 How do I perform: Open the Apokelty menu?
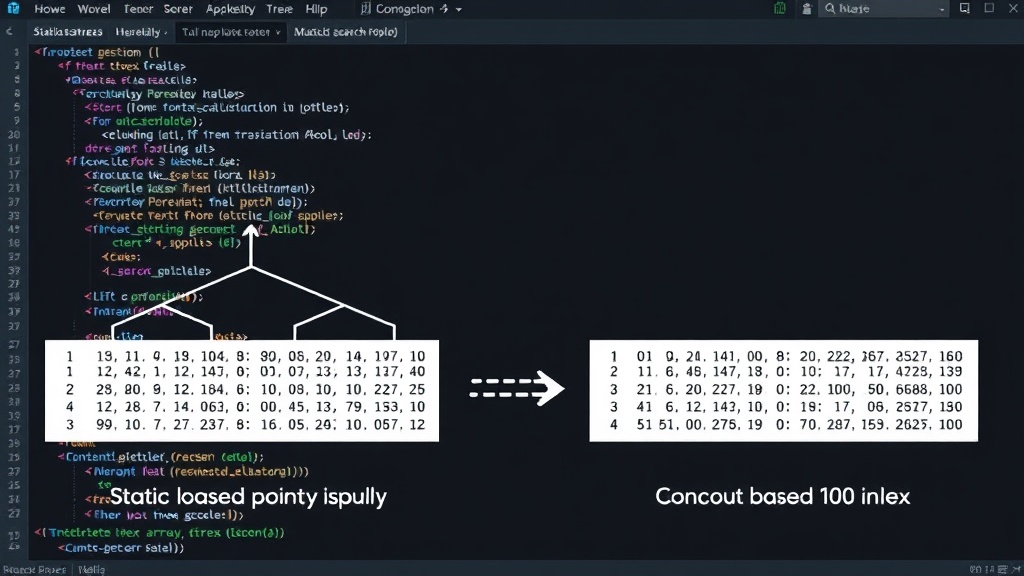[x=230, y=9]
